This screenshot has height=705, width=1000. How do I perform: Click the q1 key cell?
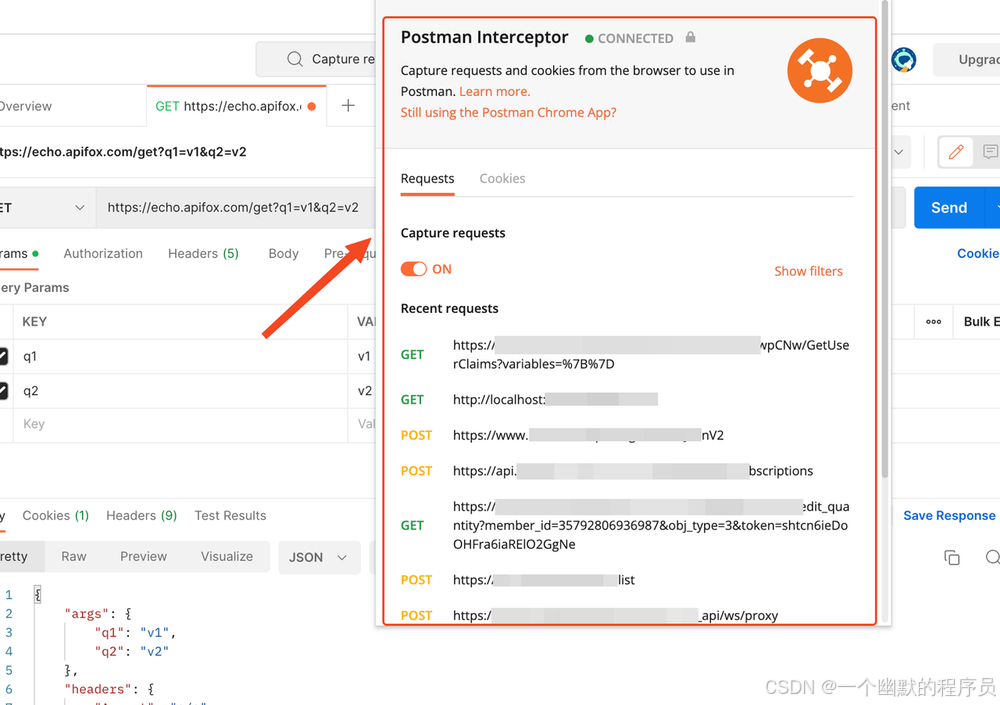[x=180, y=356]
